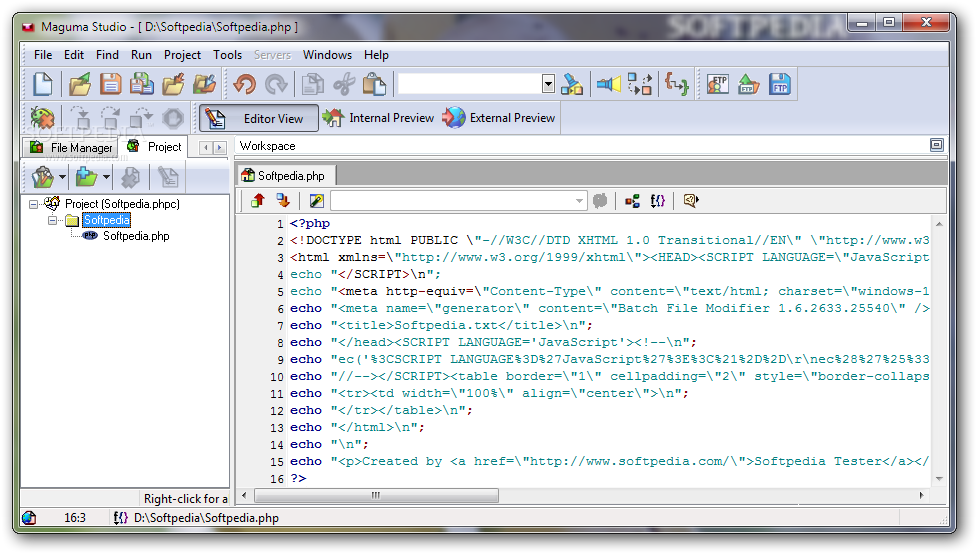Click the curly braces matching icon
Screen dimensions: 977x554
point(677,84)
